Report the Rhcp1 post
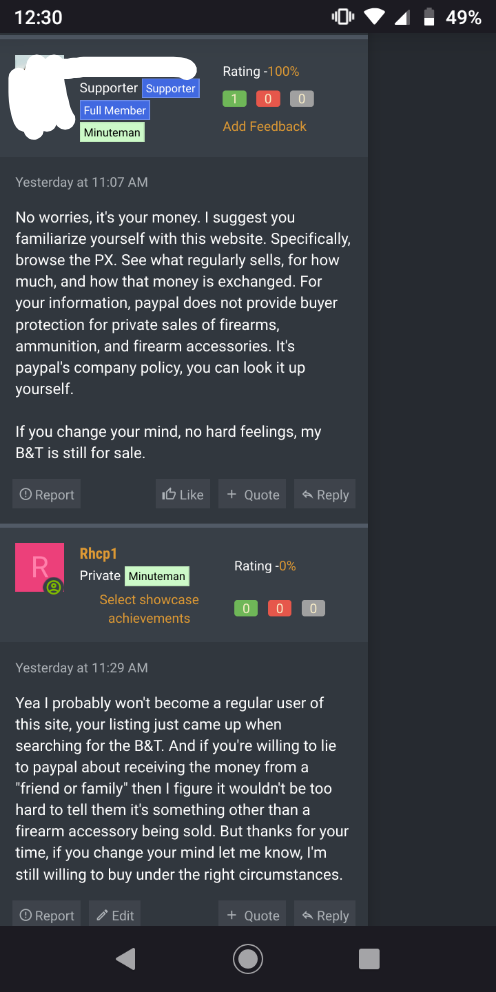 point(47,914)
